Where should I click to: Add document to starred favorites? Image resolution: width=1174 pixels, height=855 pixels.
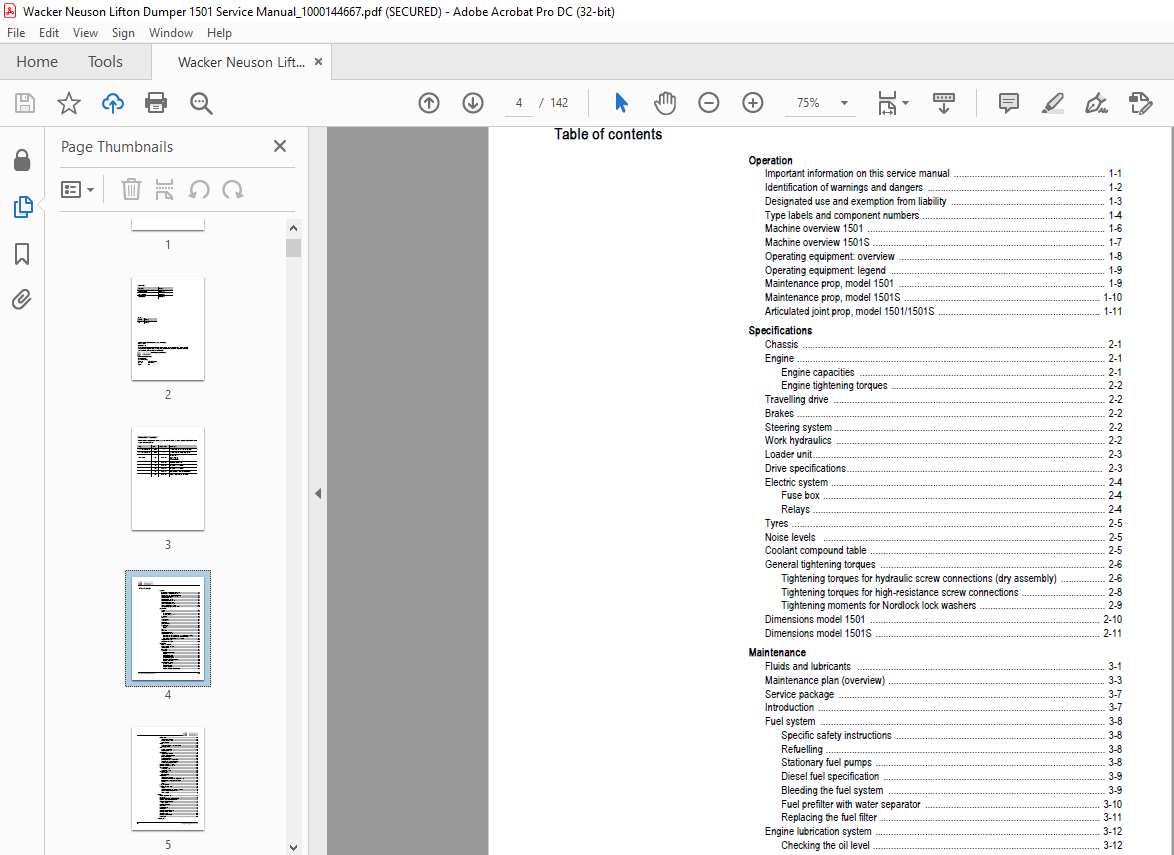tap(69, 103)
